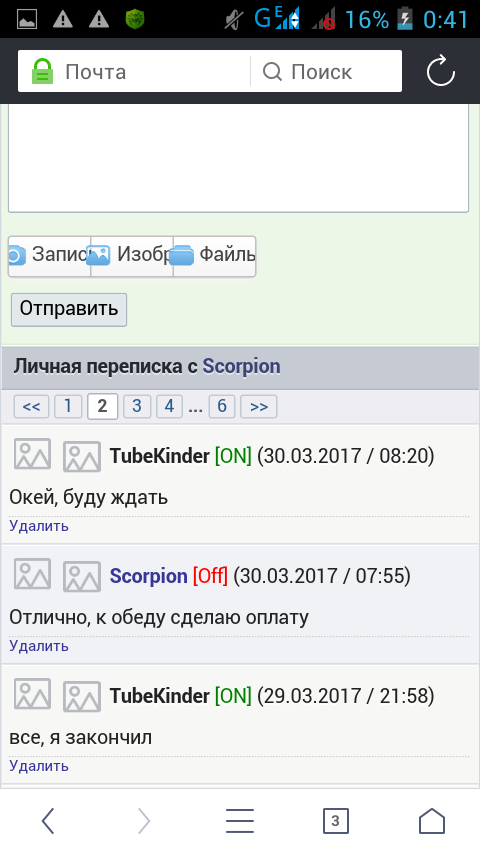Tap the search magnifier icon
The height and width of the screenshot is (854, 480).
[x=272, y=71]
